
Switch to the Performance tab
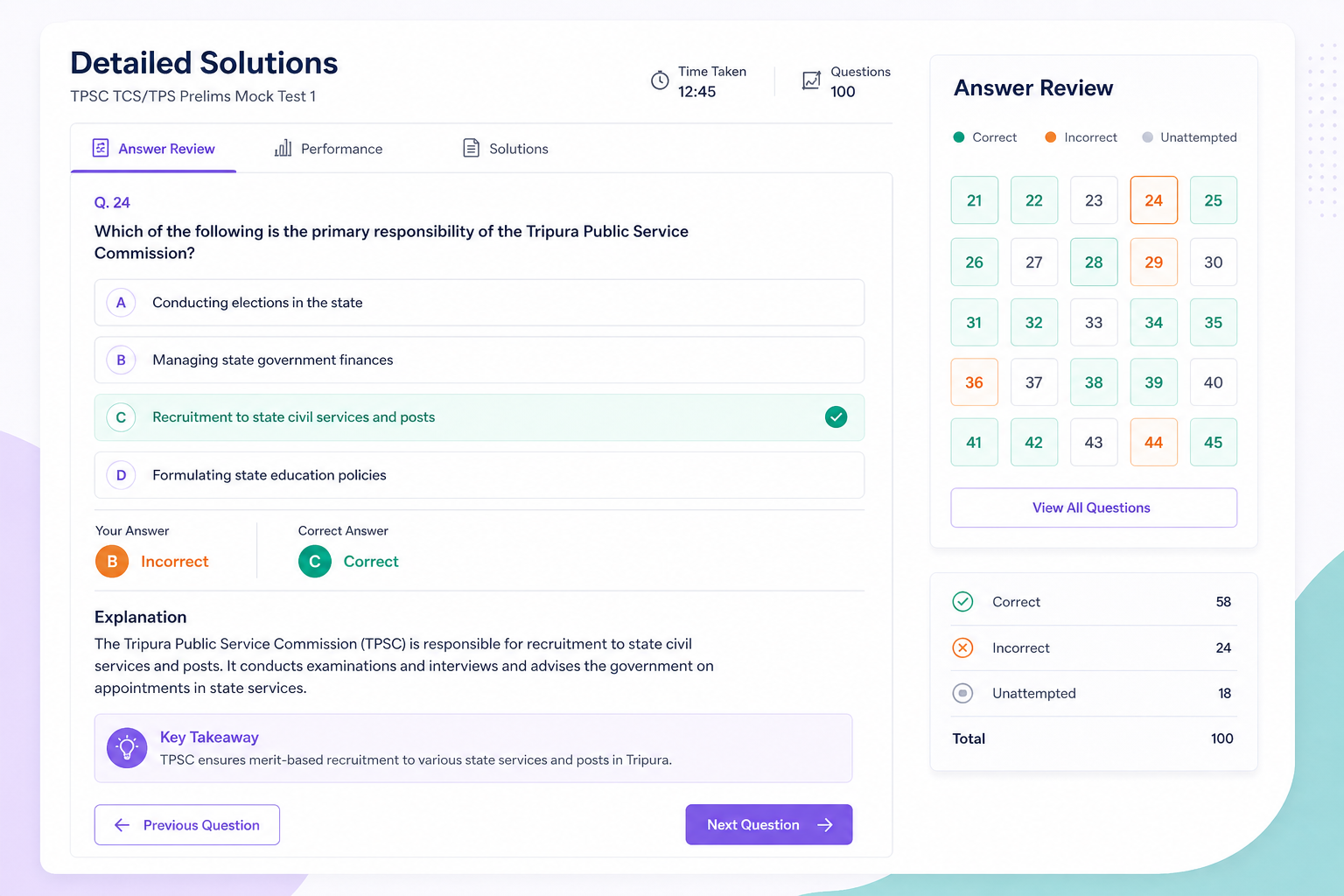coord(329,149)
